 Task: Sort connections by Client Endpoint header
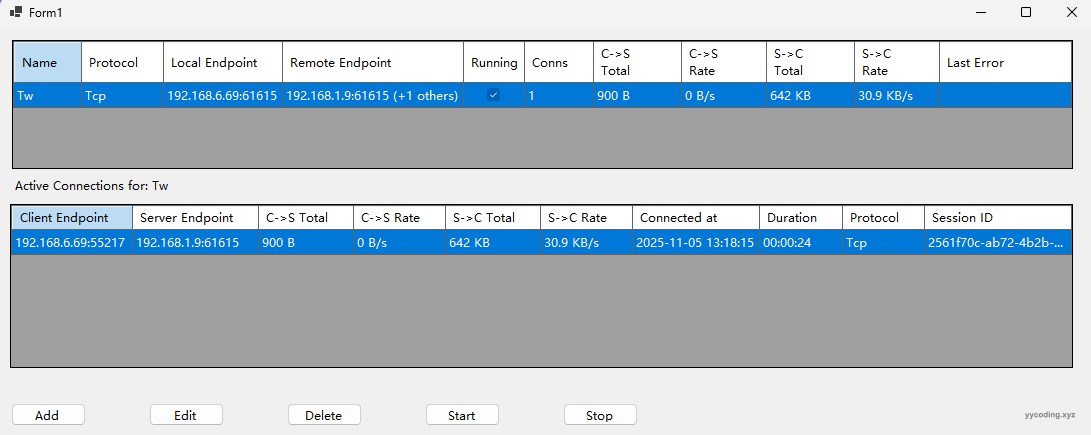71,218
